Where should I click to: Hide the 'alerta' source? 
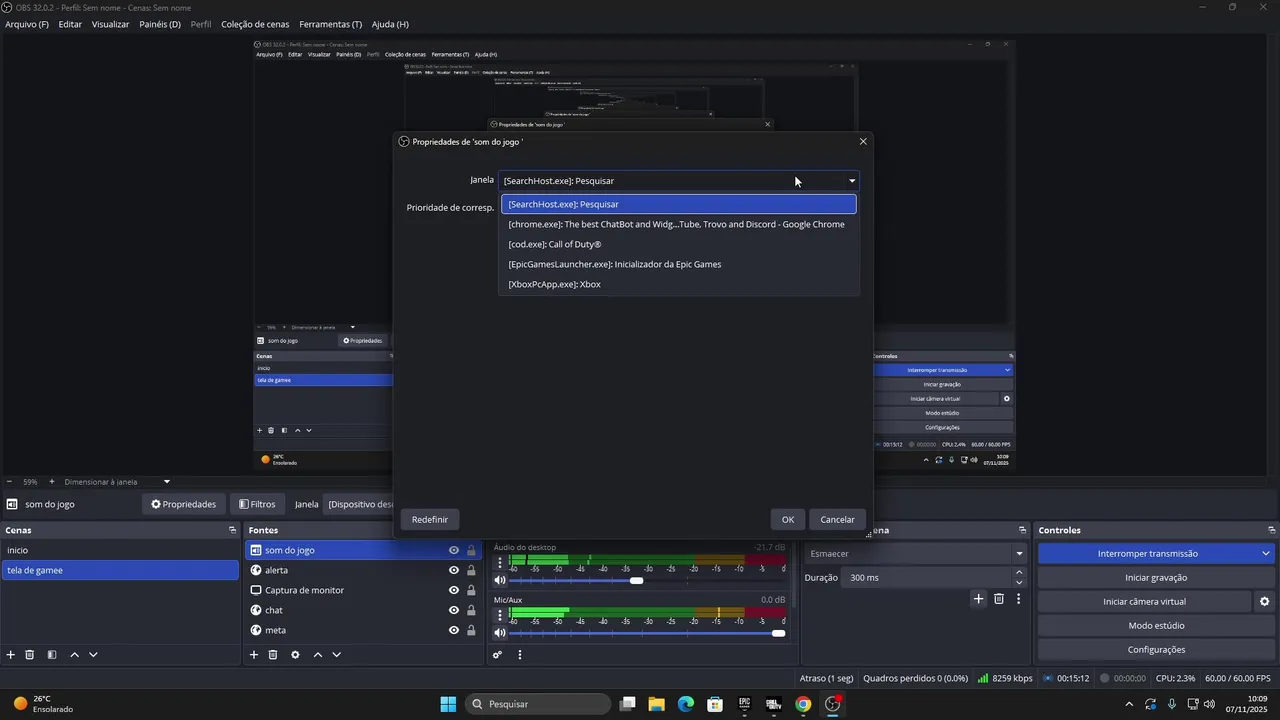point(454,570)
